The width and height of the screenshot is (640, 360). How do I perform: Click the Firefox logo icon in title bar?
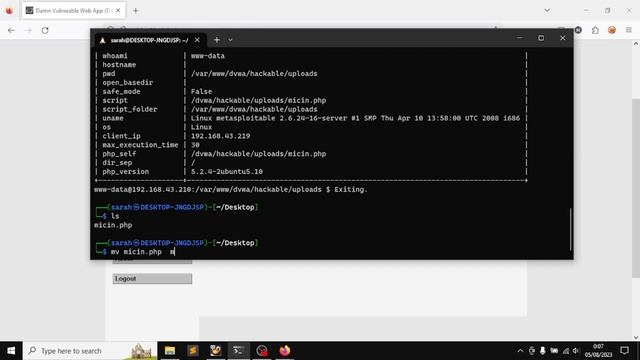(9, 11)
